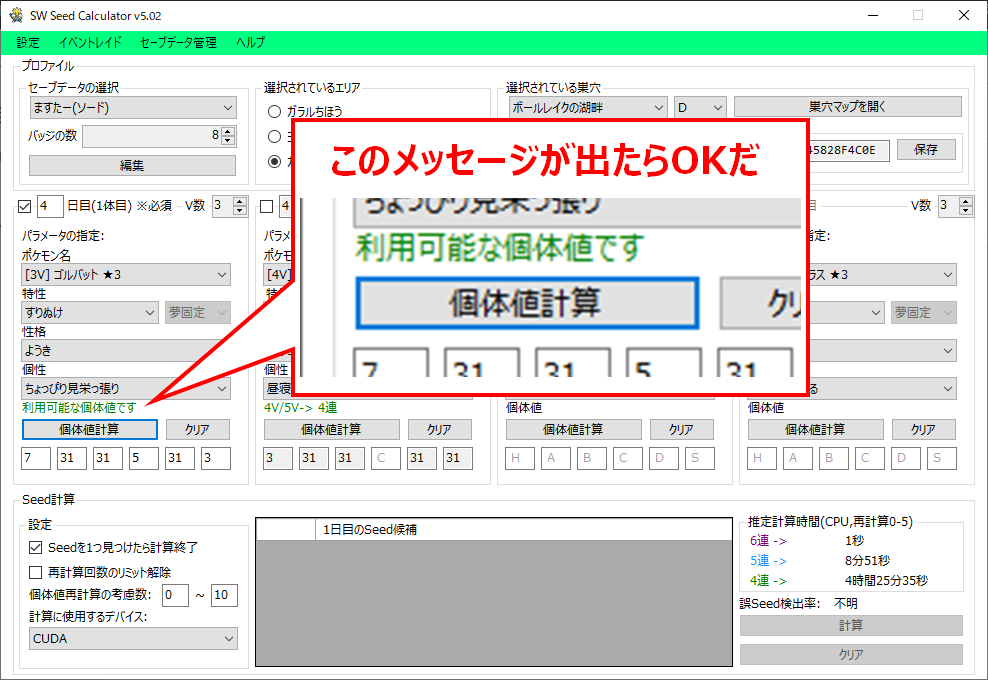Expand the den letter D dropdown
This screenshot has height=680, width=988.
(x=700, y=108)
